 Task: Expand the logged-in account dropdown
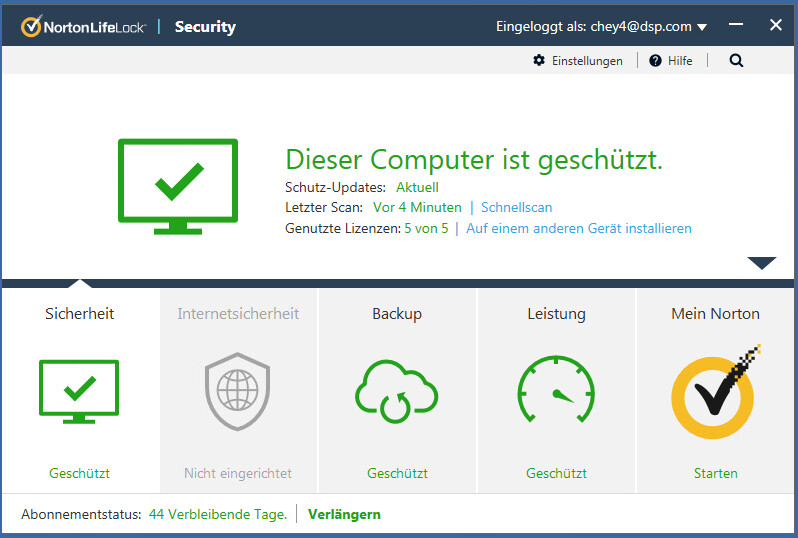point(701,27)
